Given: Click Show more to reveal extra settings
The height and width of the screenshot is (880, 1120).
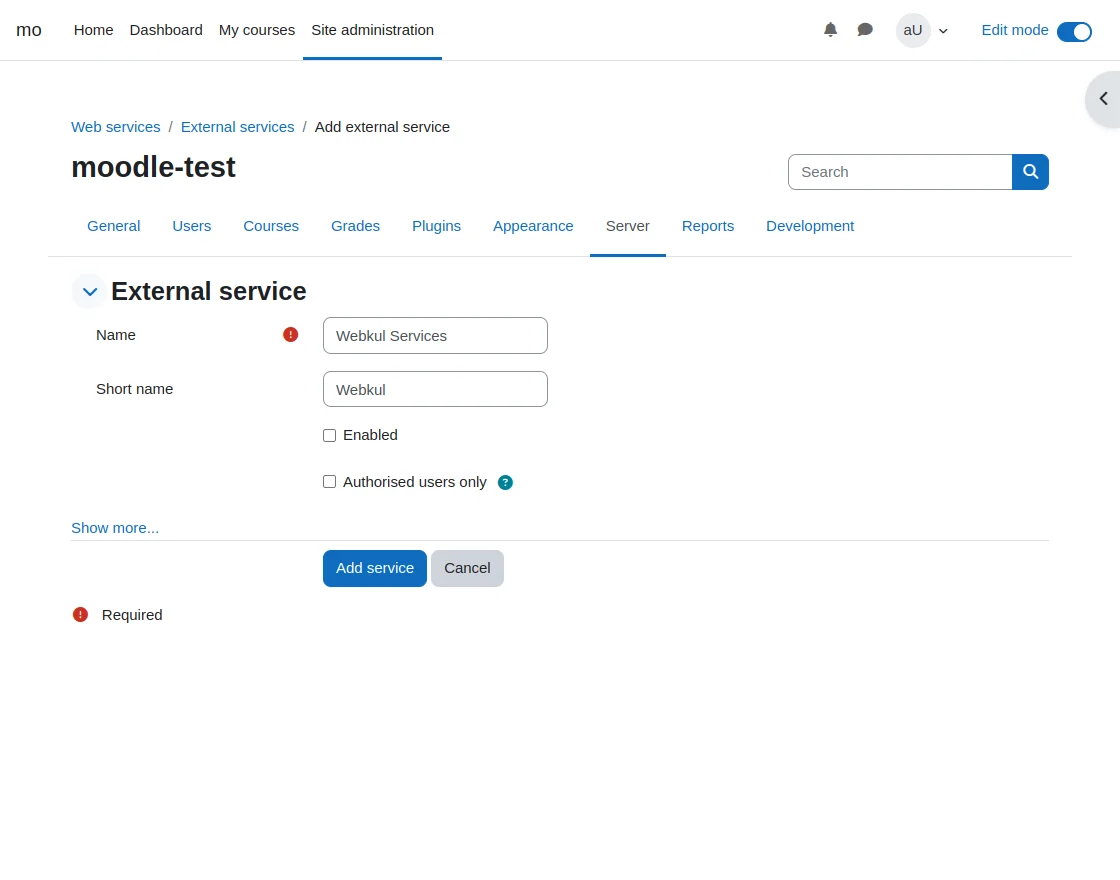Looking at the screenshot, I should point(114,527).
